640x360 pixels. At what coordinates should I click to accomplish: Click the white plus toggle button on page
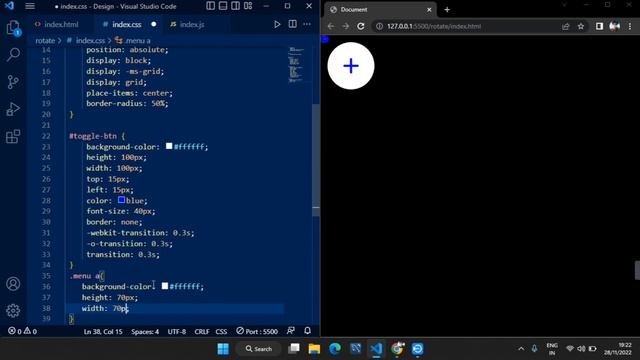[351, 66]
